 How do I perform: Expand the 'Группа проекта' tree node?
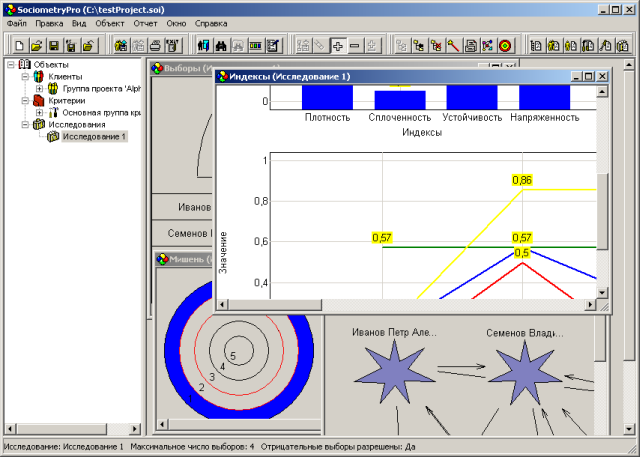[39, 89]
